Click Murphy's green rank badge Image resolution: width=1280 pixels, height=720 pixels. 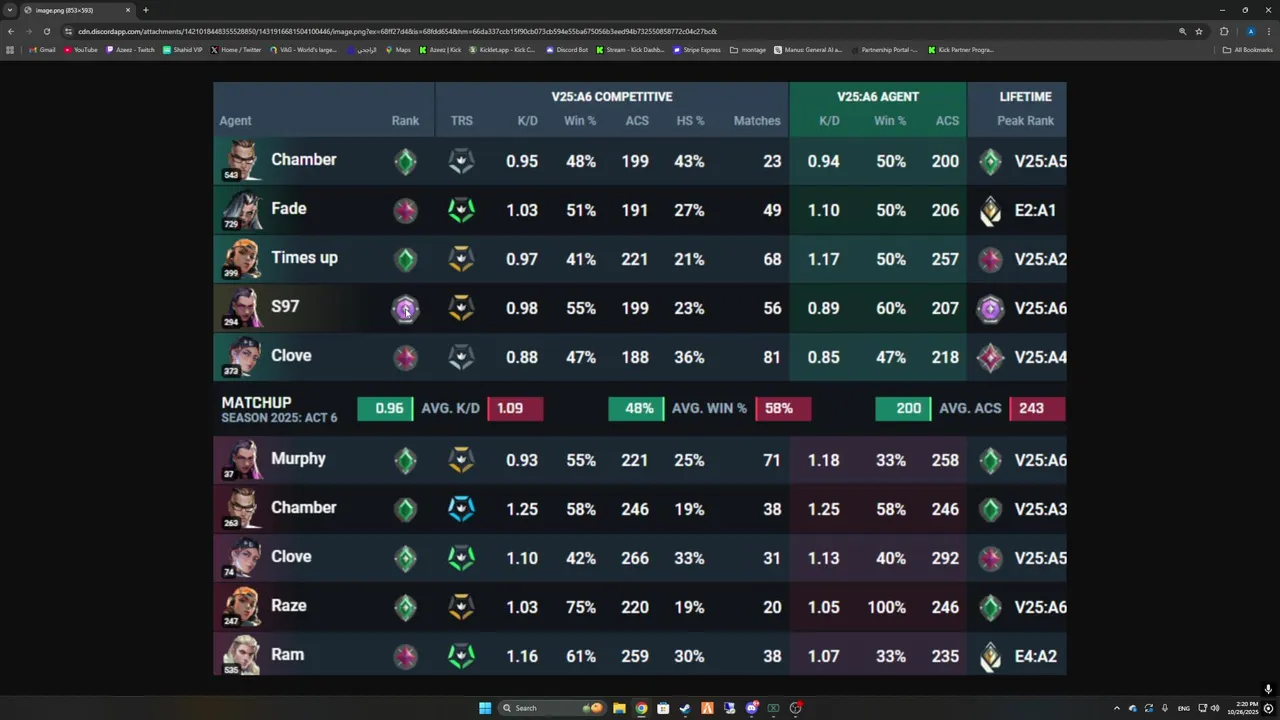405,460
